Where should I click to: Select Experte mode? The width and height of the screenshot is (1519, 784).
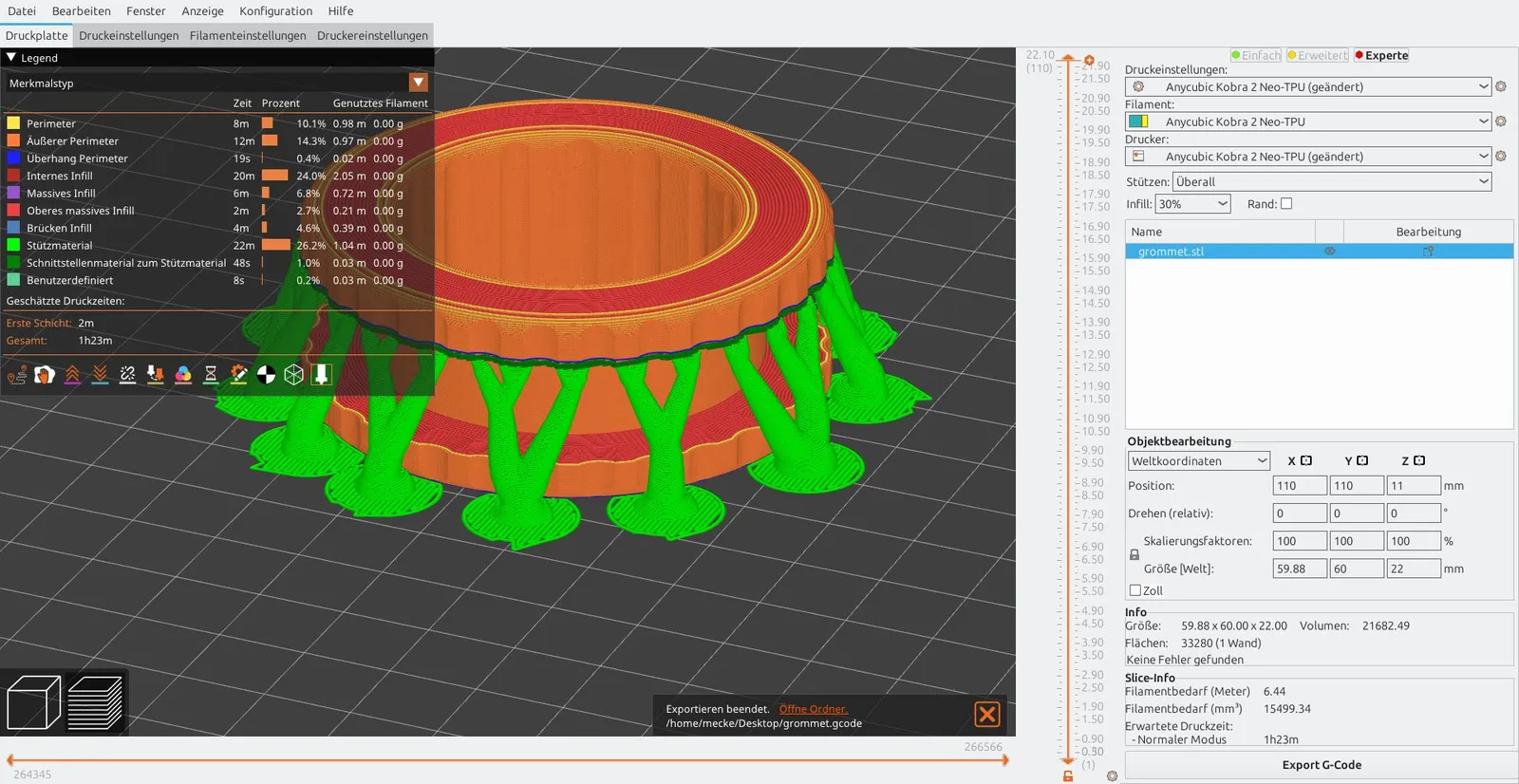coord(1381,55)
